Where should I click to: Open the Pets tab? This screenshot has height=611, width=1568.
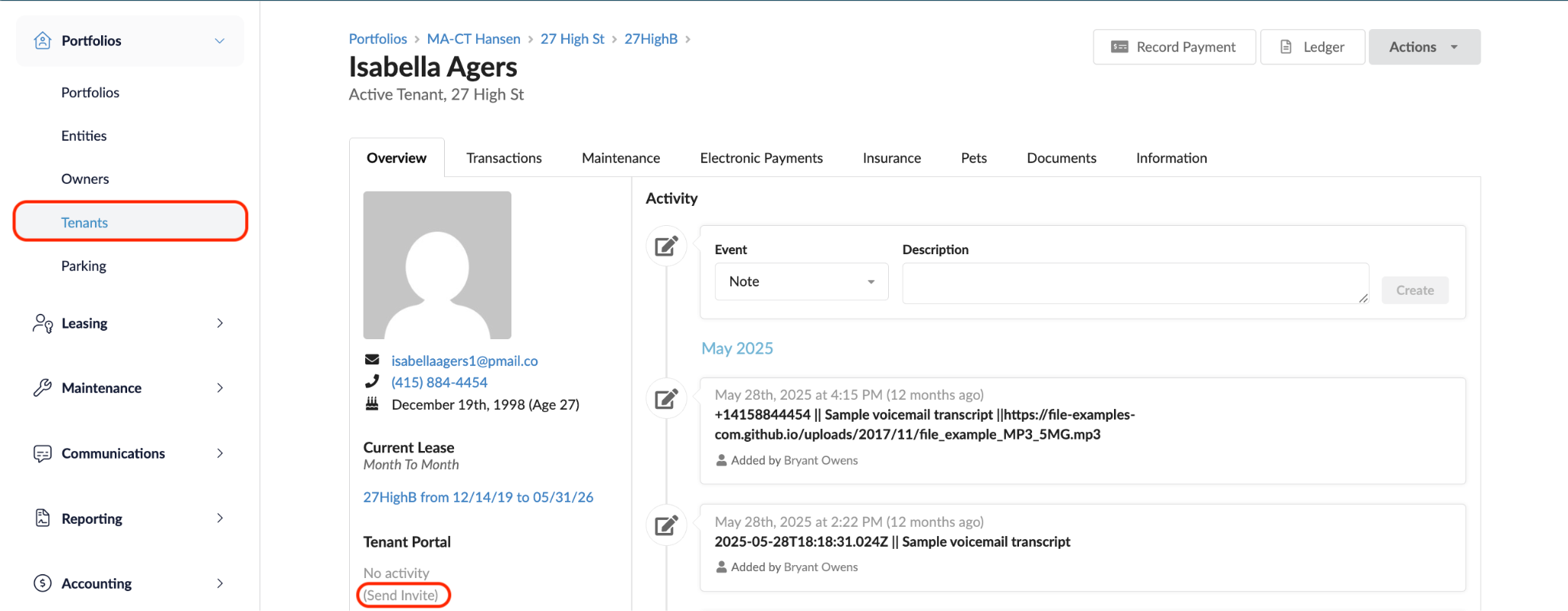tap(974, 158)
